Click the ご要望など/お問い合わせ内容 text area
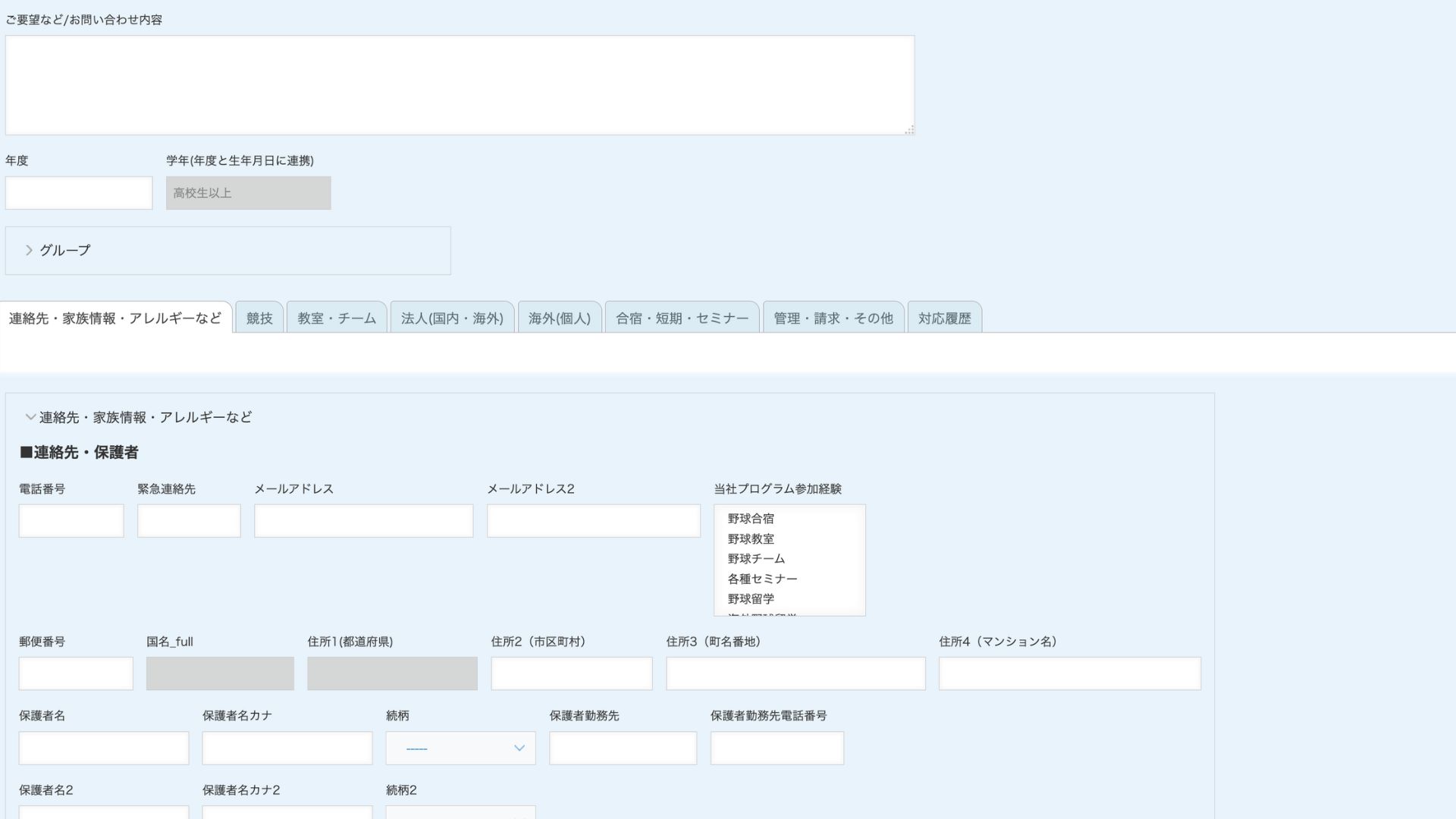This screenshot has height=819, width=1456. [460, 85]
